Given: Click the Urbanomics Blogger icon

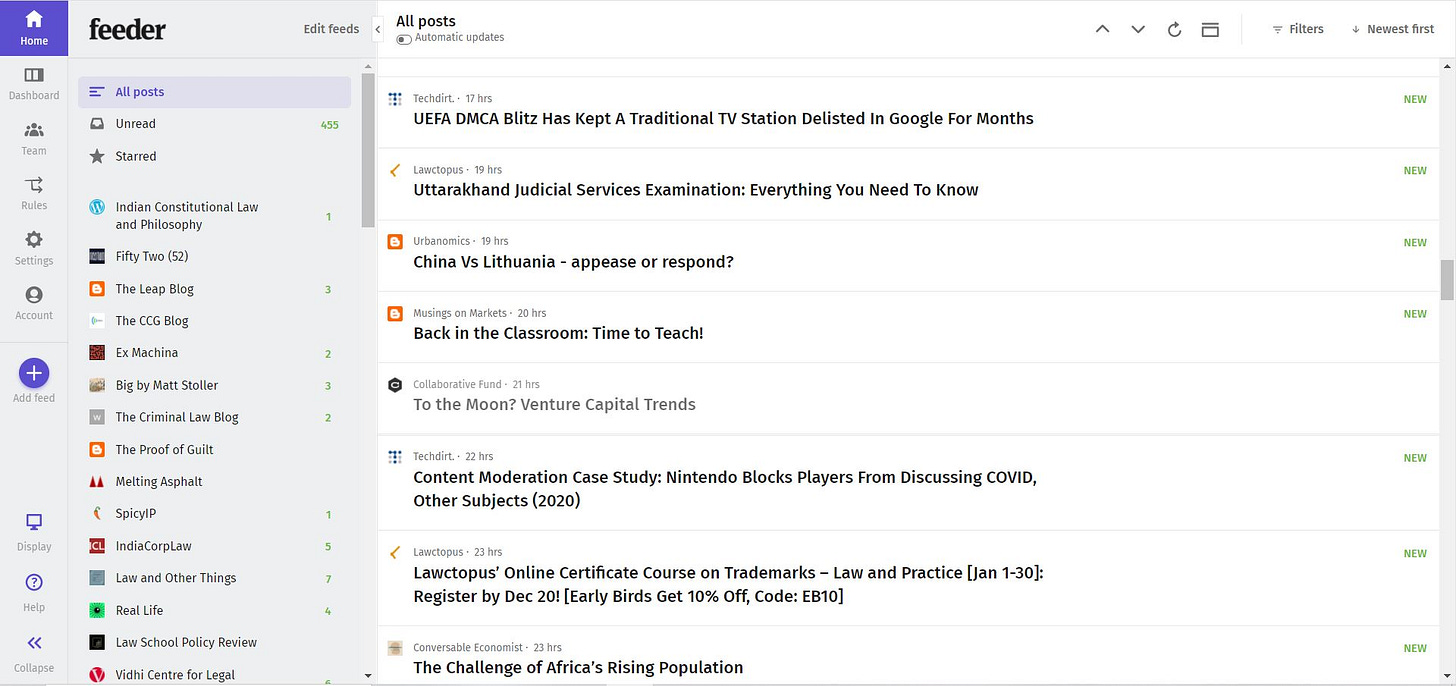Looking at the screenshot, I should [395, 242].
